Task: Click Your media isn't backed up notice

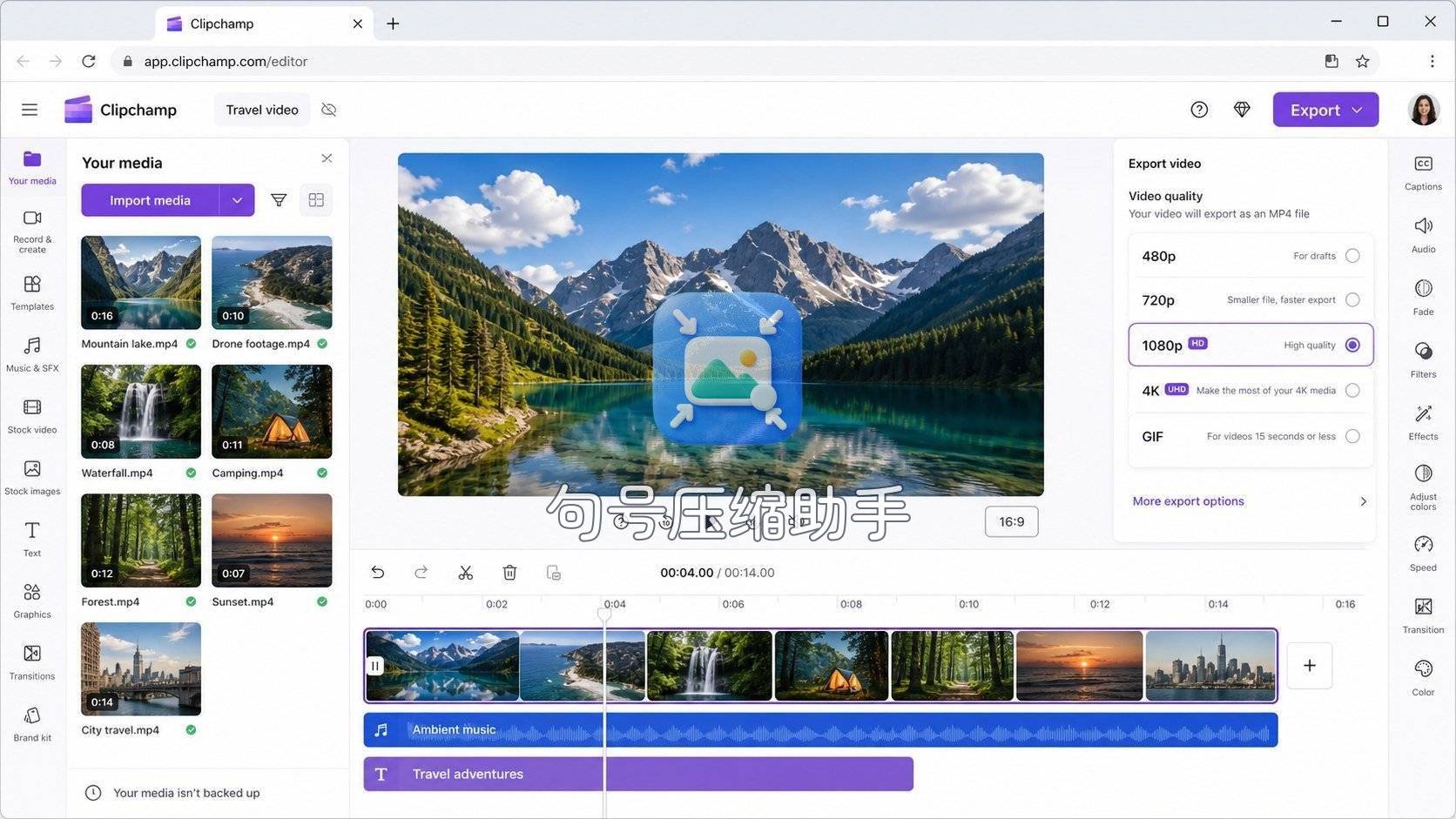Action: pyautogui.click(x=172, y=793)
